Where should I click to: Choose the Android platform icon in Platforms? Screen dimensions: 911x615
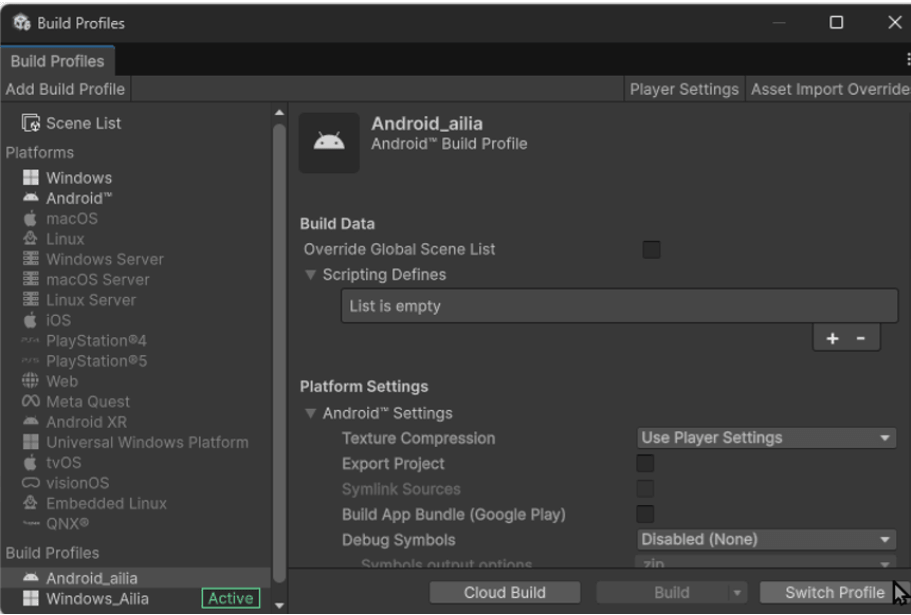pos(31,197)
